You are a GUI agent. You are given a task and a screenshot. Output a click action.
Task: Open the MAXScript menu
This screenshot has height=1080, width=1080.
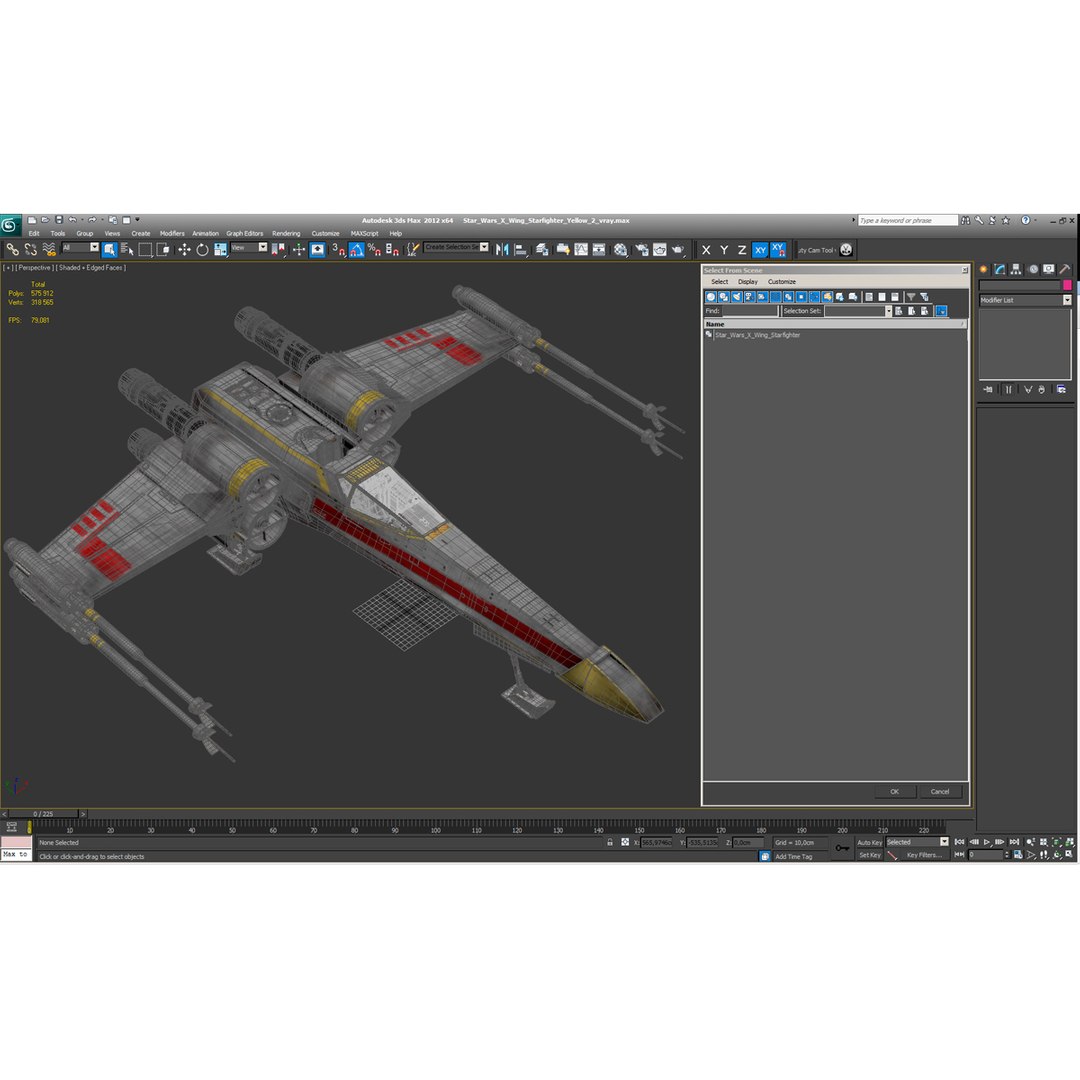point(364,233)
